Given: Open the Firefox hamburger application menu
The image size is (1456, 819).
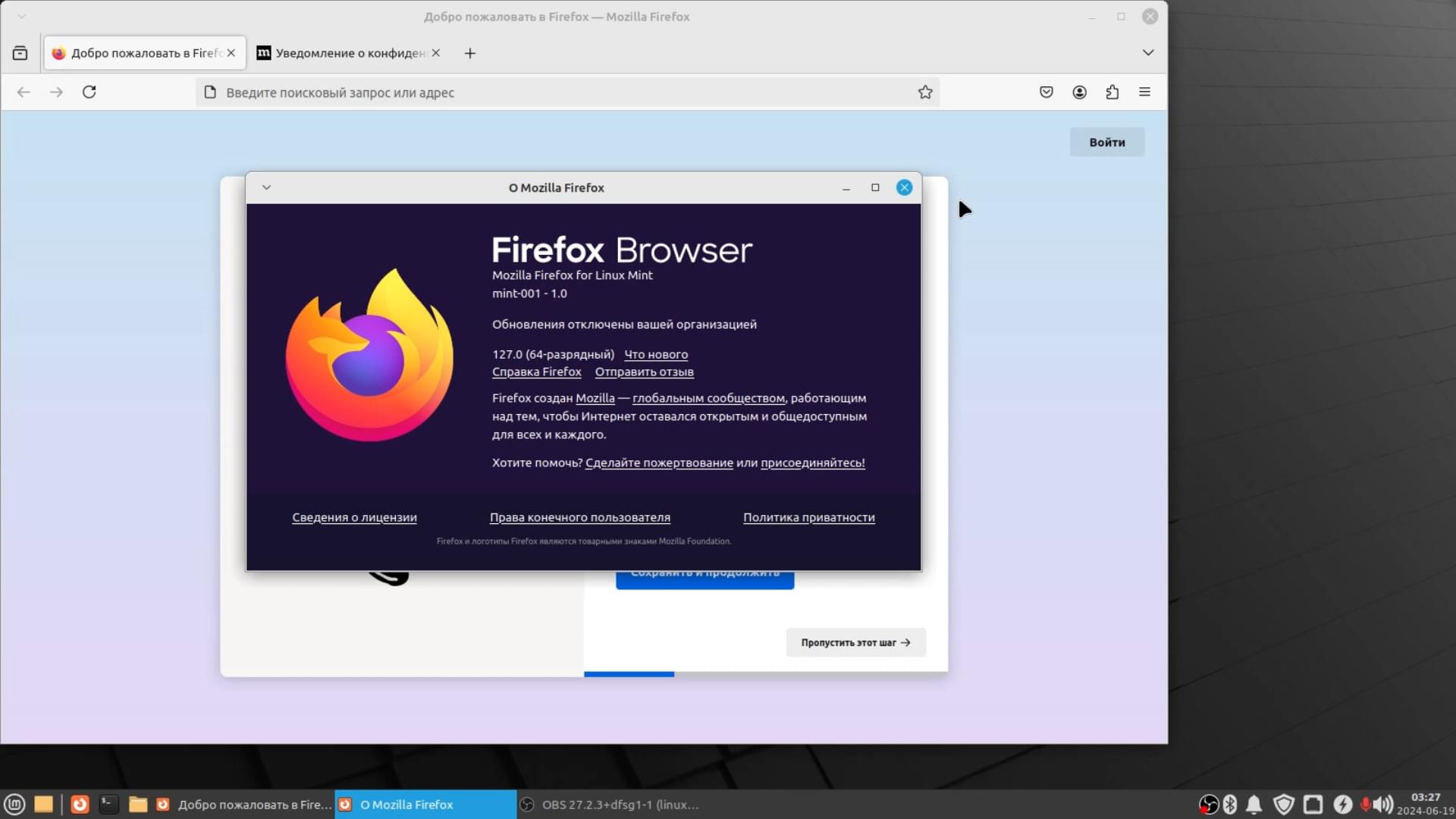Looking at the screenshot, I should (1145, 92).
